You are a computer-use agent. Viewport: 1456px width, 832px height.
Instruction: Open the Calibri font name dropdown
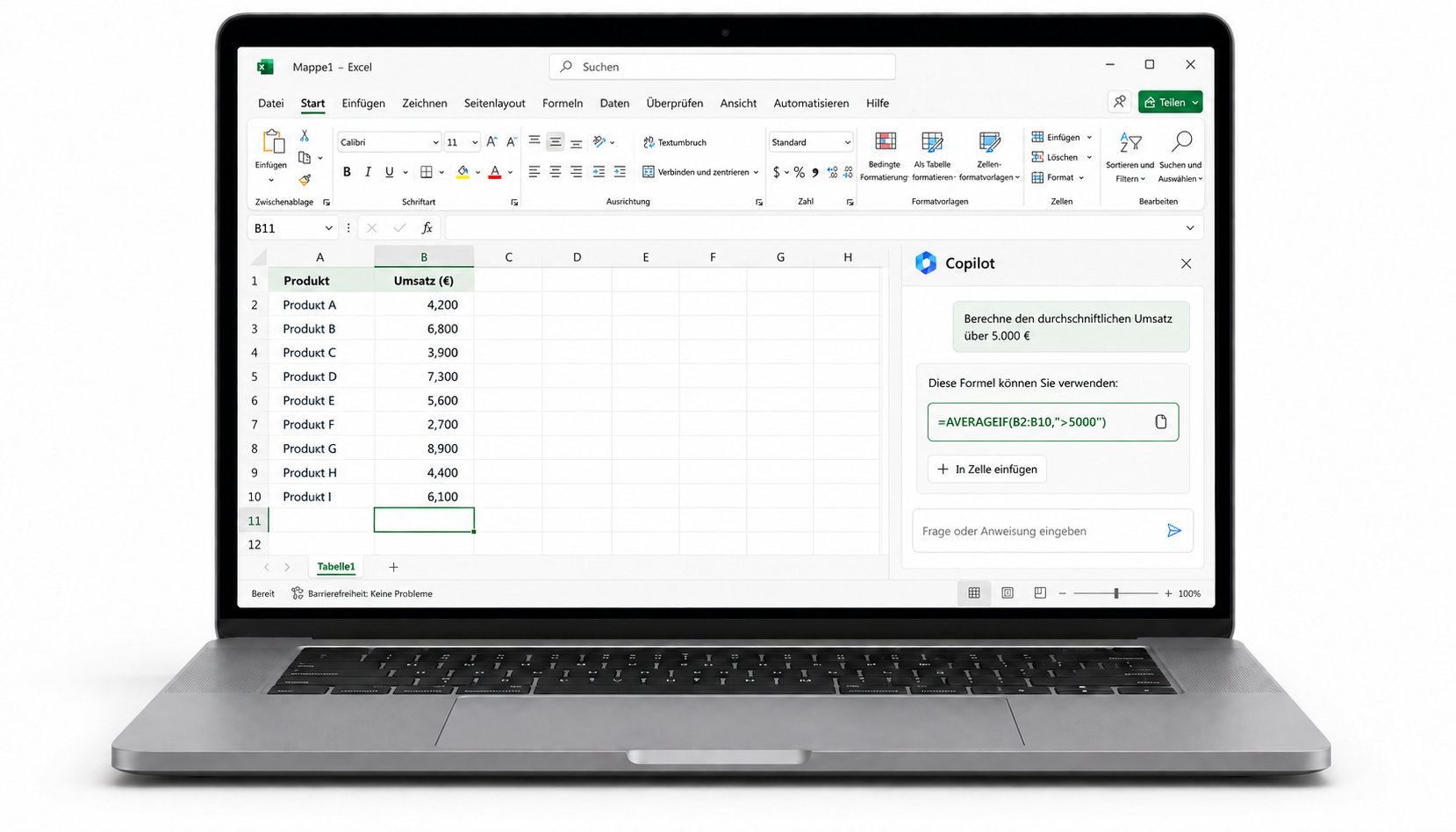(x=435, y=142)
